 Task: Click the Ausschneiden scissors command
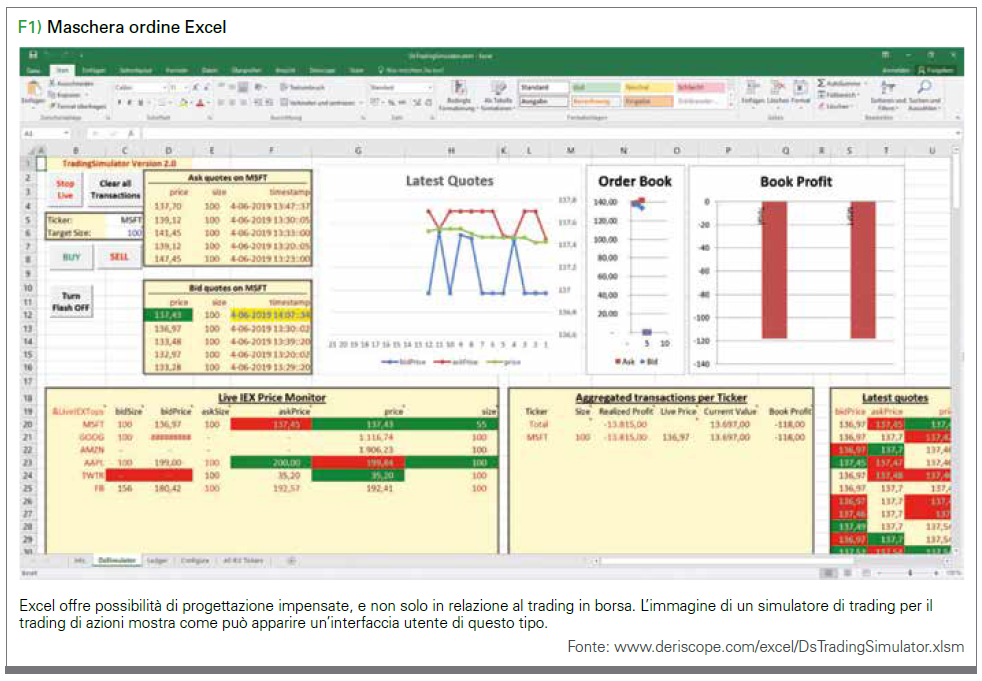point(71,83)
